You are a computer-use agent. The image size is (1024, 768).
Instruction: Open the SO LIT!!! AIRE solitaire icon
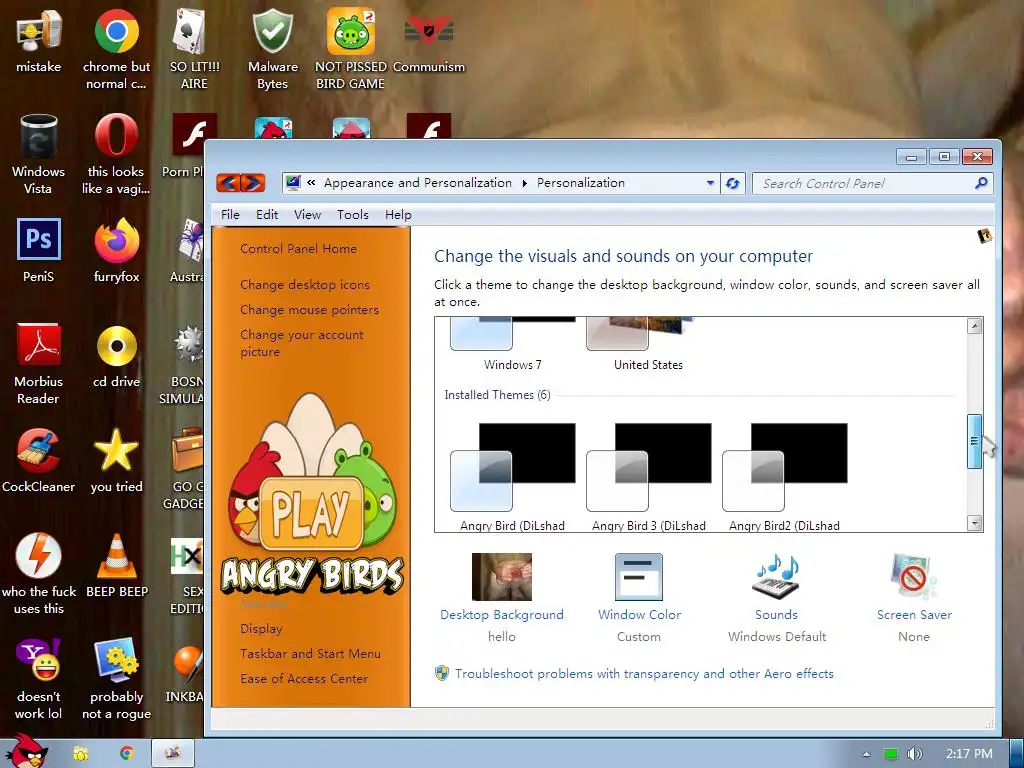194,49
